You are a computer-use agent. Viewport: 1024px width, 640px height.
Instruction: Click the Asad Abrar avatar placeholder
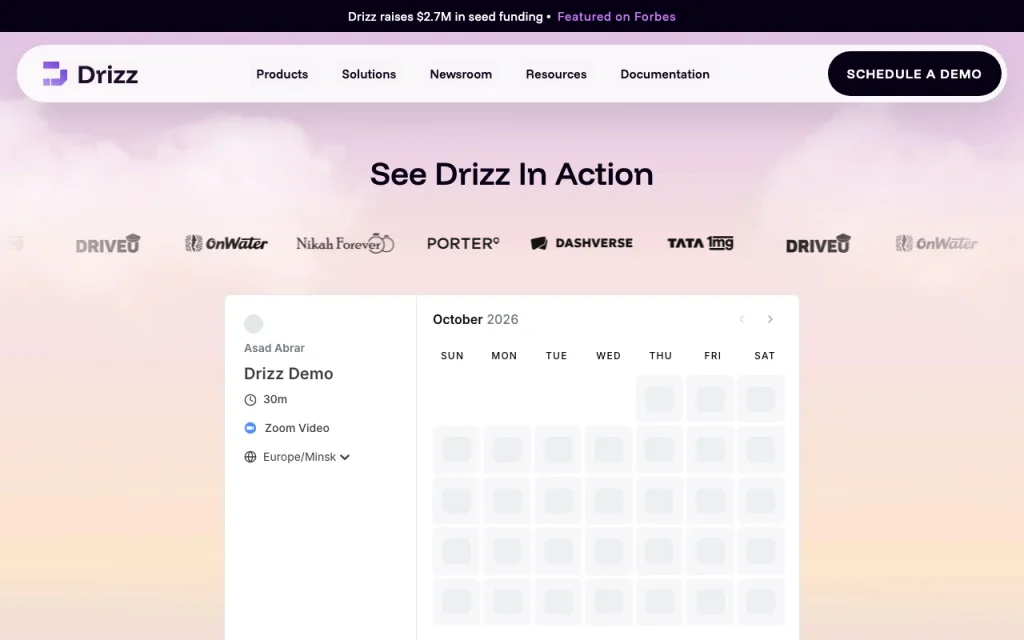(253, 324)
